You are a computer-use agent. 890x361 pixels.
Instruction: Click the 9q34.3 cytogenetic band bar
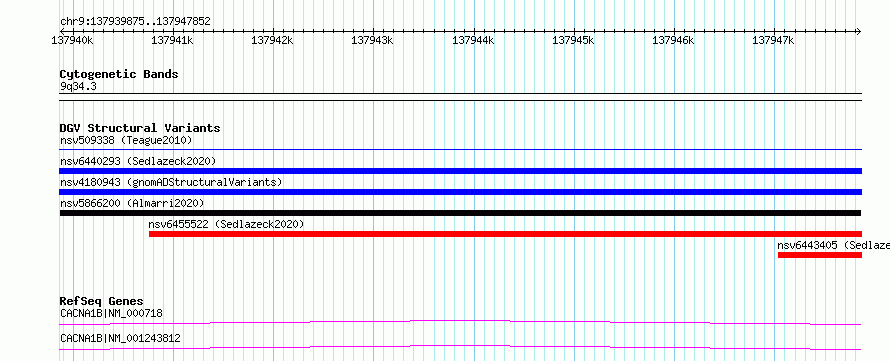(460, 96)
